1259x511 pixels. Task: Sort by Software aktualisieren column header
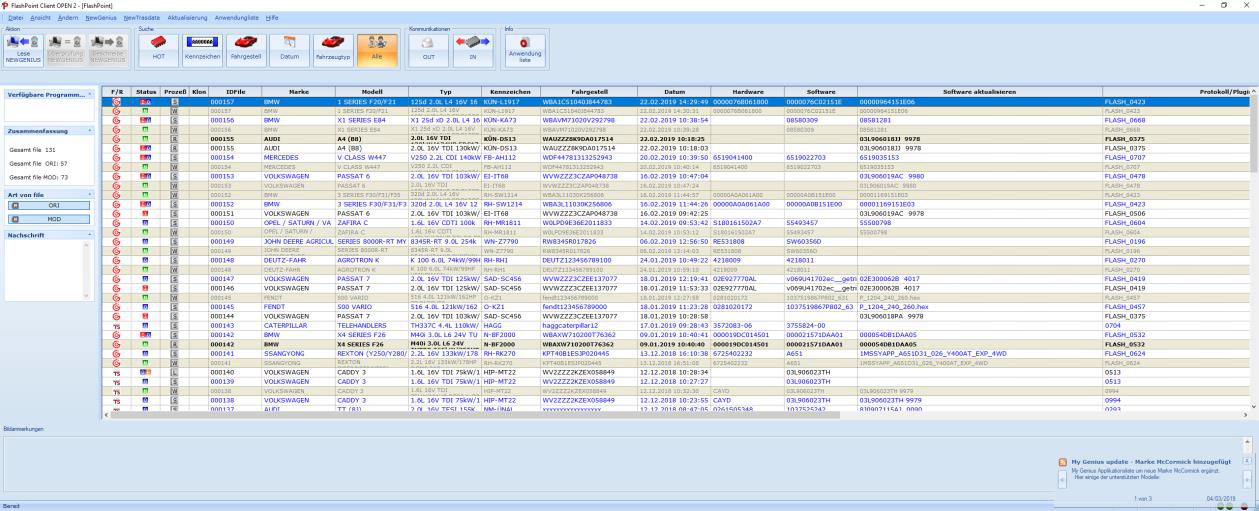click(x=979, y=91)
